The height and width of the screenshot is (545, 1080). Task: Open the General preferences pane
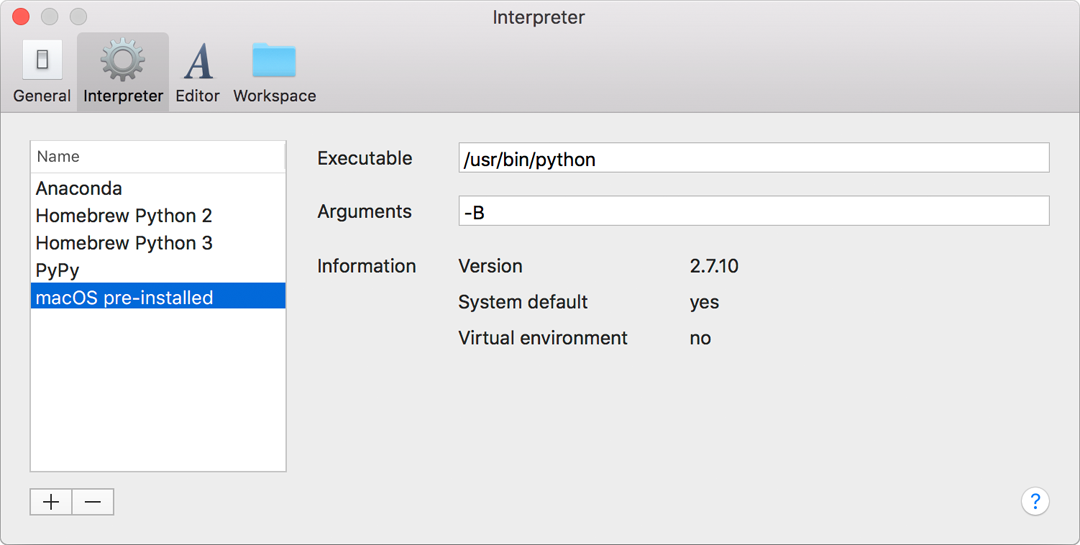click(x=41, y=72)
